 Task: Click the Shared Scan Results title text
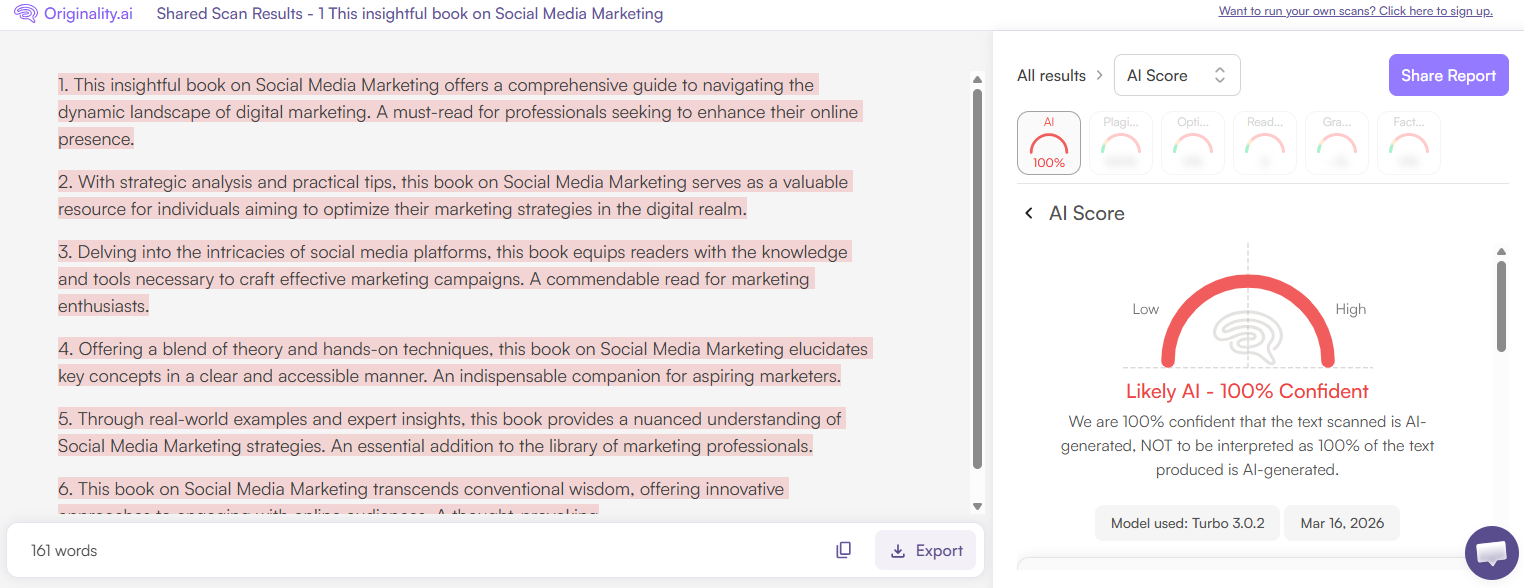pyautogui.click(x=410, y=14)
